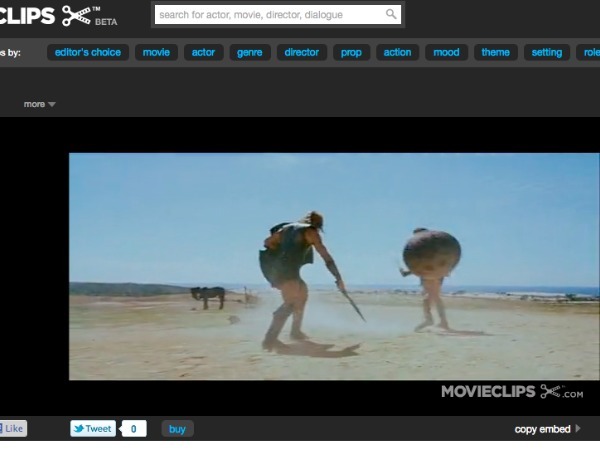Viewport: 600px width, 450px height.
Task: View the tweet count bubble
Action: [133, 429]
